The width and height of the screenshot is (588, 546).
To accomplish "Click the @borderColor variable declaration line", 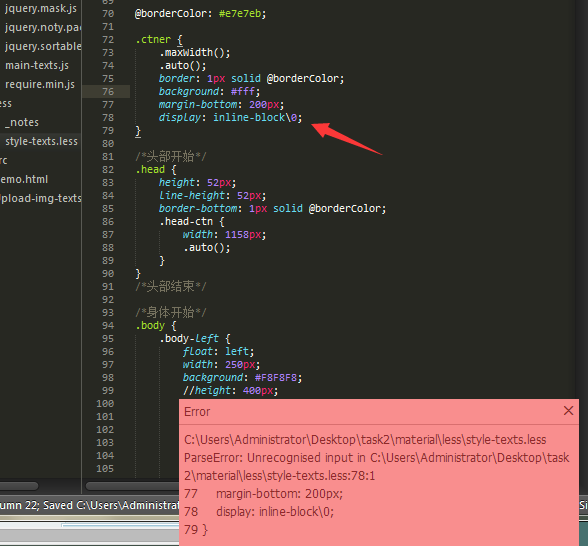I will pyautogui.click(x=200, y=14).
